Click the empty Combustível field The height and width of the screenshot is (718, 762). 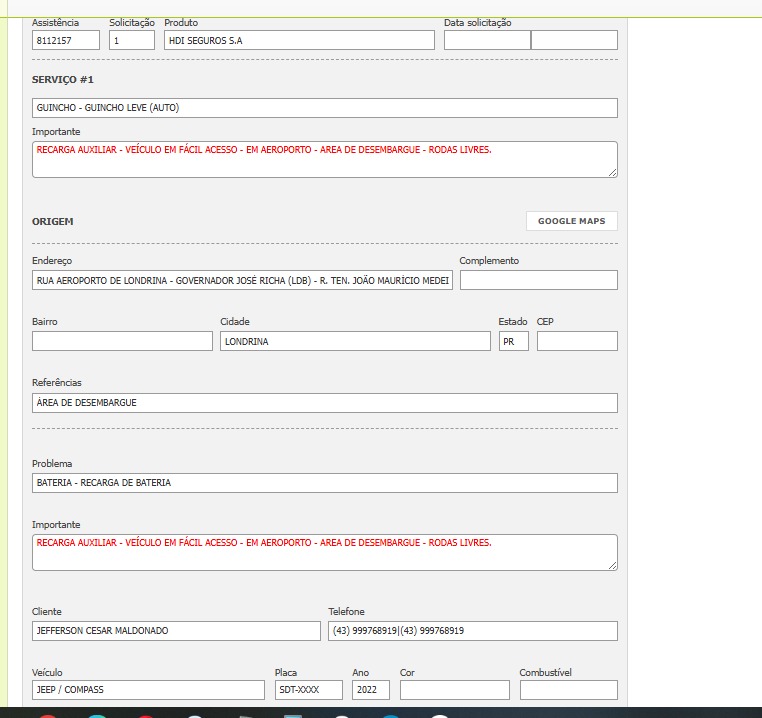pos(568,690)
